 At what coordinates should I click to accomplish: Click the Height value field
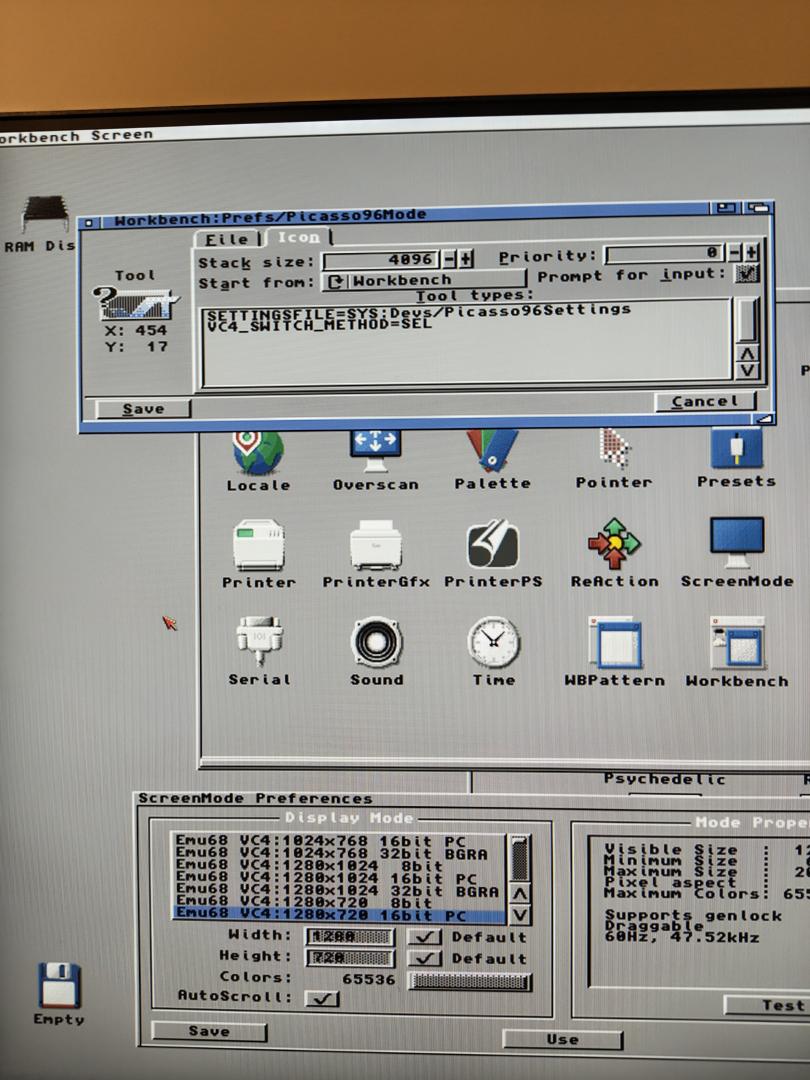point(350,958)
